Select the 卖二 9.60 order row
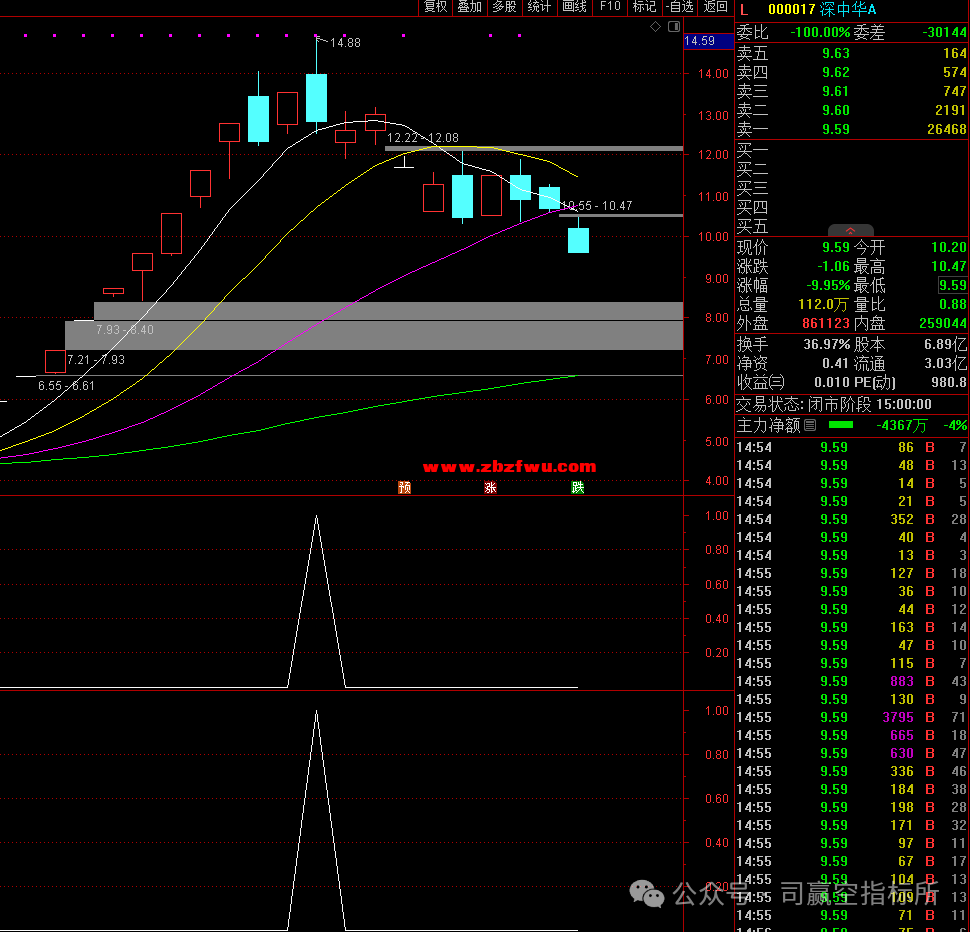This screenshot has height=932, width=970. (x=852, y=110)
